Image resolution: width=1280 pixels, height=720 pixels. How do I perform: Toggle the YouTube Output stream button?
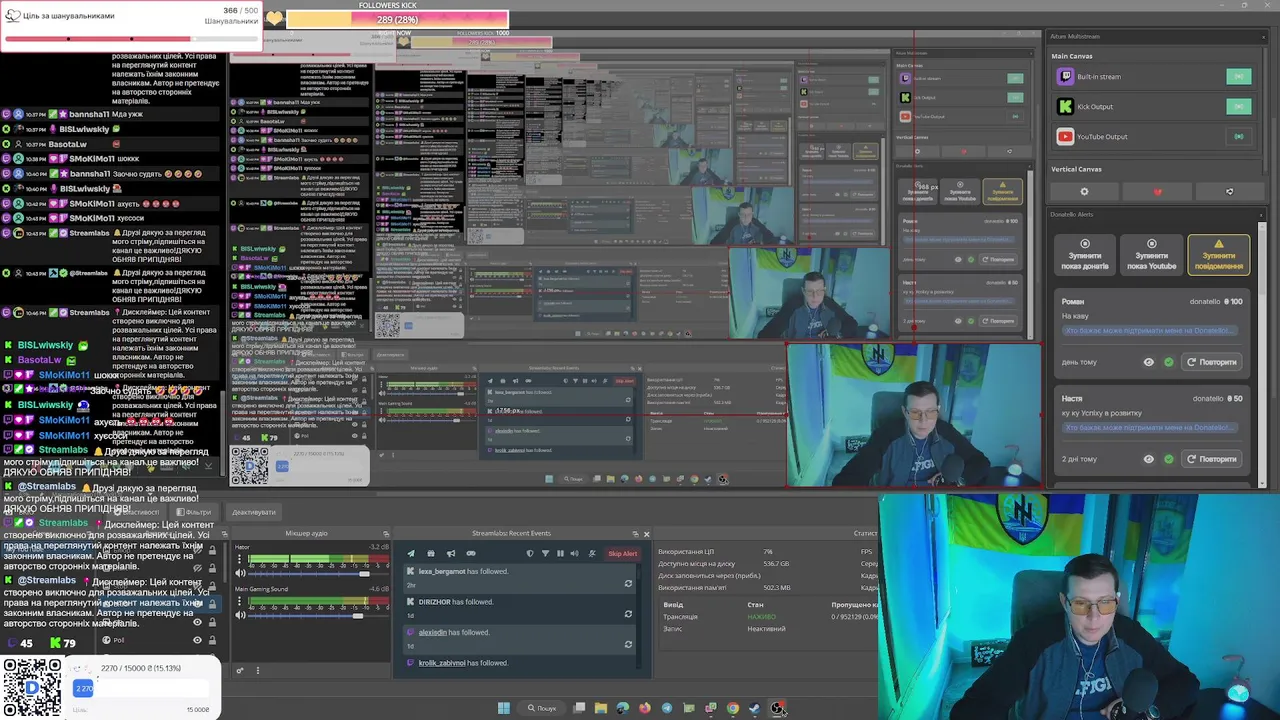click(x=1238, y=136)
